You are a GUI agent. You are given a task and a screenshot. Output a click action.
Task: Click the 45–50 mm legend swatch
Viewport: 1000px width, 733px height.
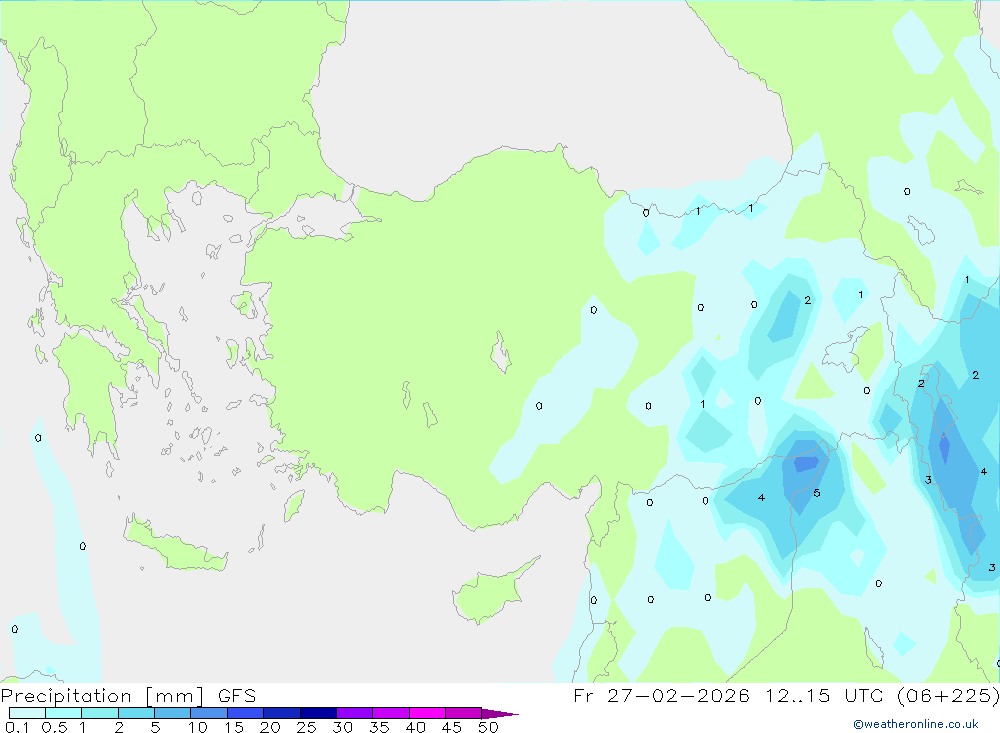pyautogui.click(x=464, y=713)
